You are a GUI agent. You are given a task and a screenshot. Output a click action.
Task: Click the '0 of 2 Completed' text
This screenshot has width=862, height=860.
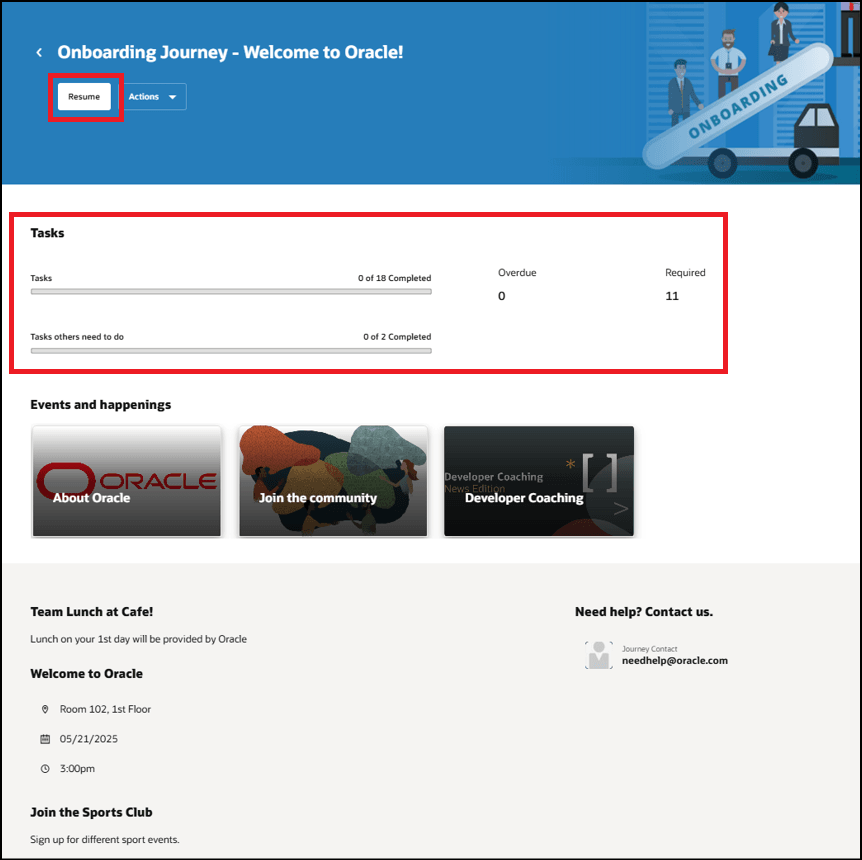[x=397, y=337]
